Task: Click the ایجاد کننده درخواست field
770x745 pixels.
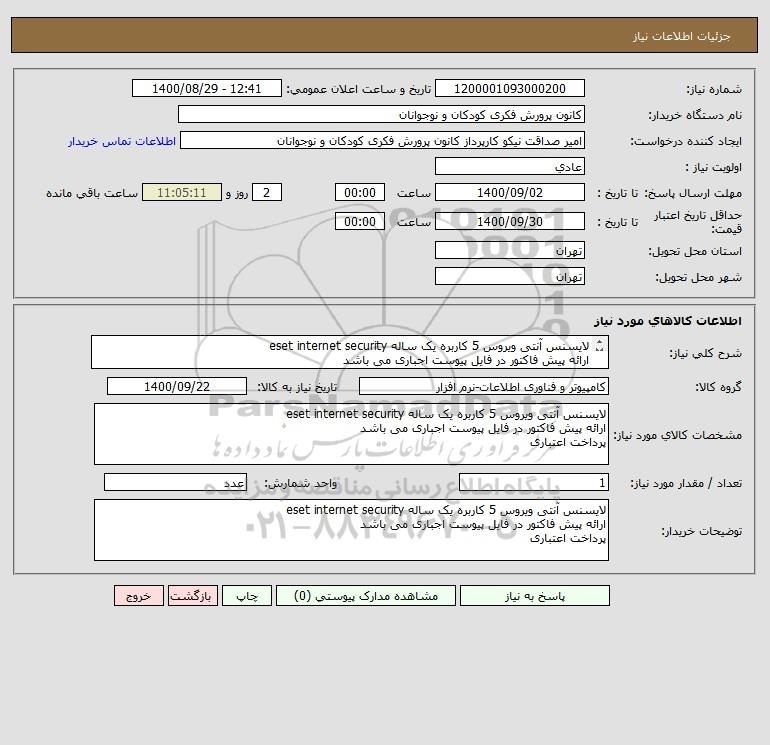Action: pos(383,140)
